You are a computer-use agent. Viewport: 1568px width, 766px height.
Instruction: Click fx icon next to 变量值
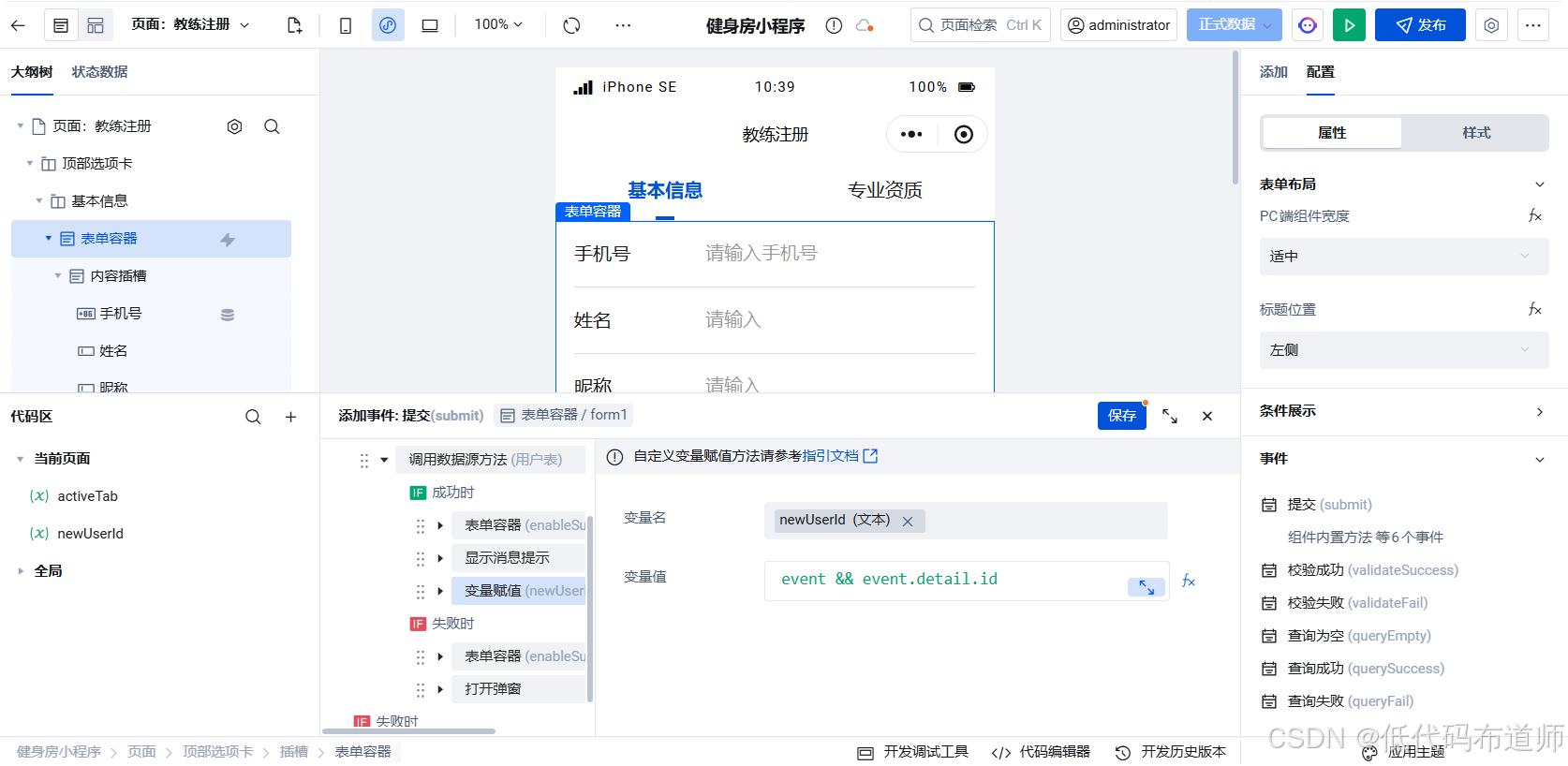(1189, 581)
